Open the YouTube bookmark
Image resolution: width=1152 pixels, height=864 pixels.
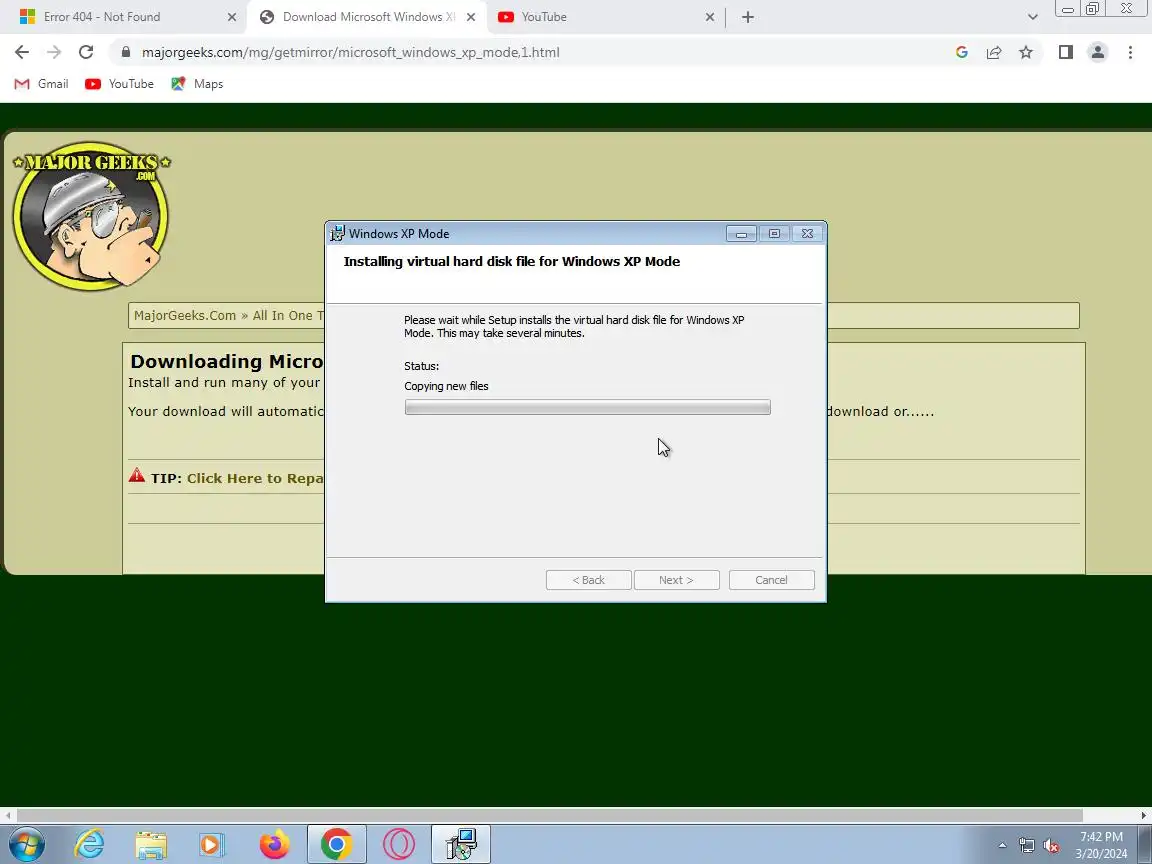tap(120, 84)
